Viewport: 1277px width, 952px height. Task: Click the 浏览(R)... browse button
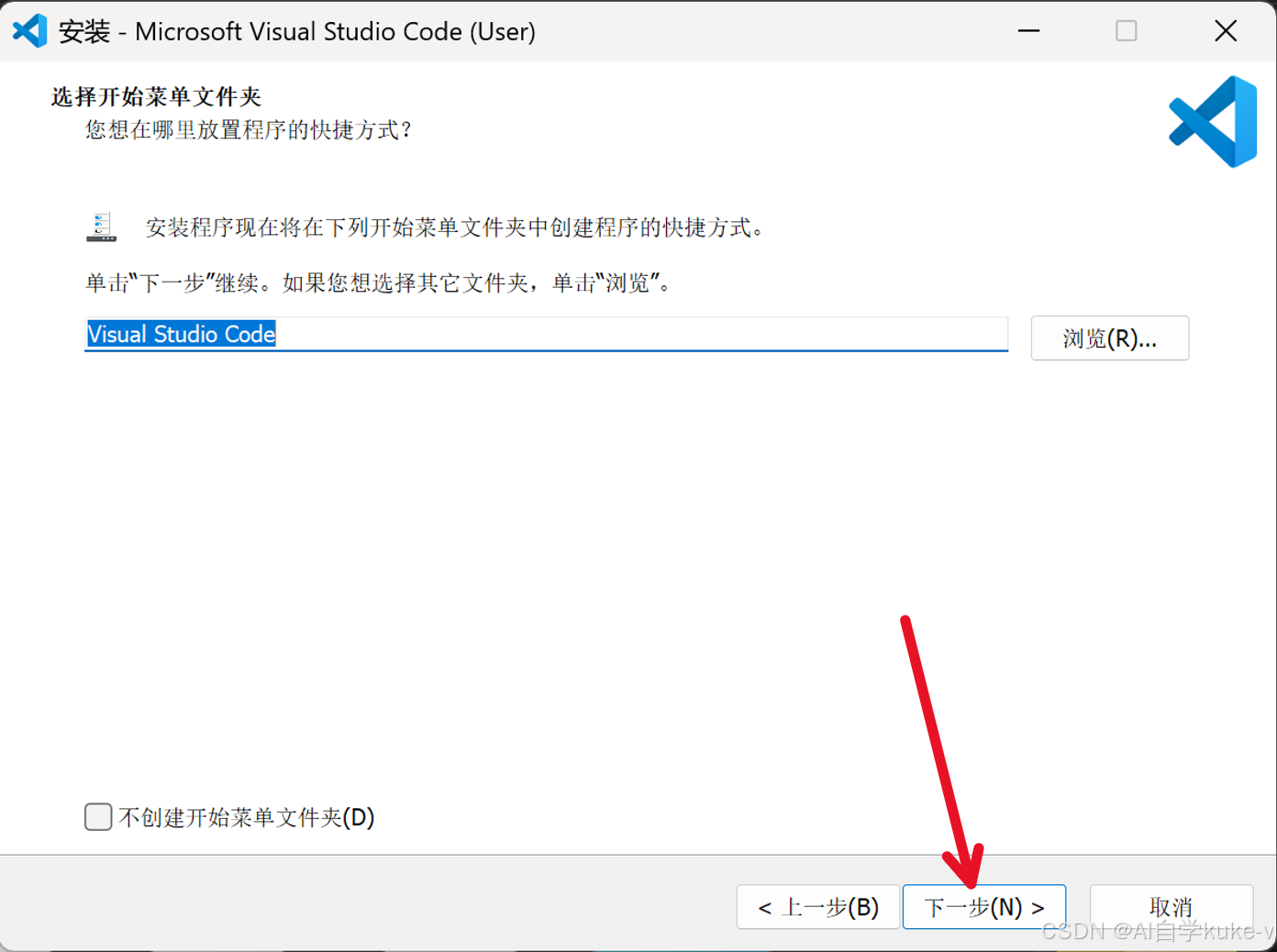click(x=1110, y=338)
